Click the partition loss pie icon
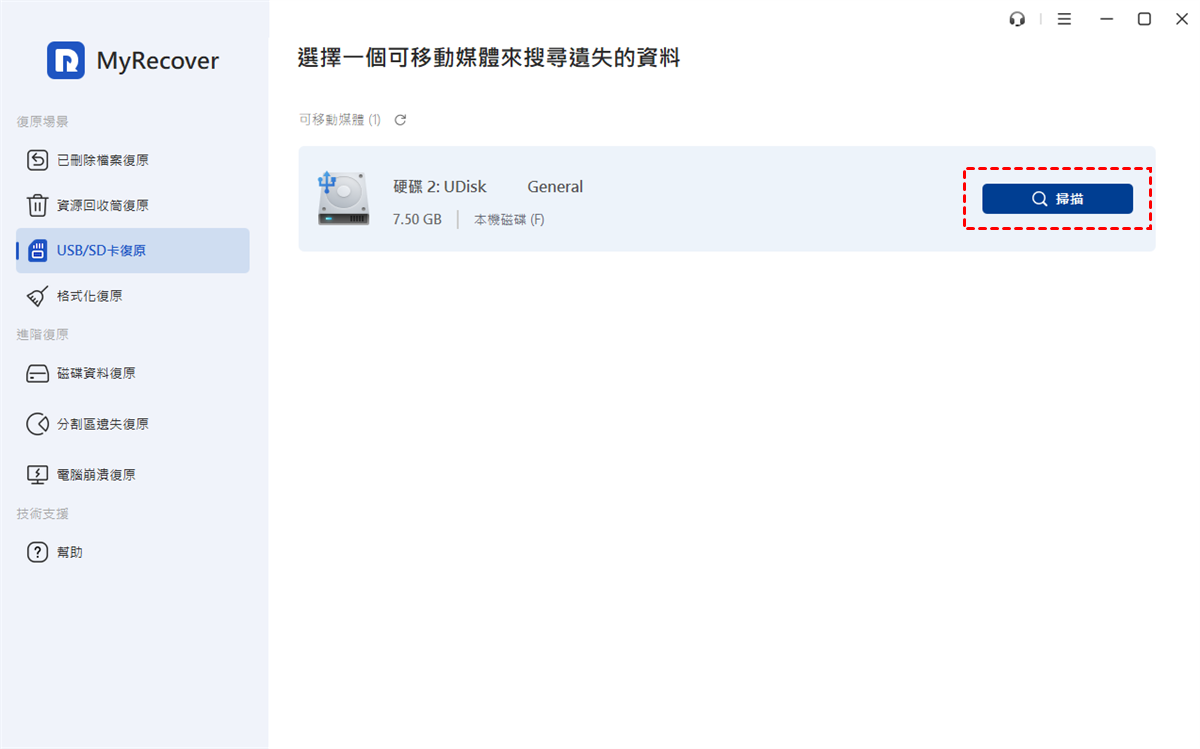The width and height of the screenshot is (1200, 749). click(x=37, y=424)
